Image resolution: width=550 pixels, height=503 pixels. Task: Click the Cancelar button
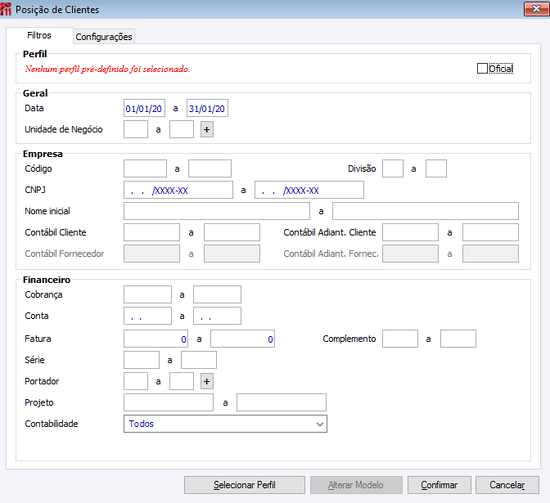click(x=507, y=485)
